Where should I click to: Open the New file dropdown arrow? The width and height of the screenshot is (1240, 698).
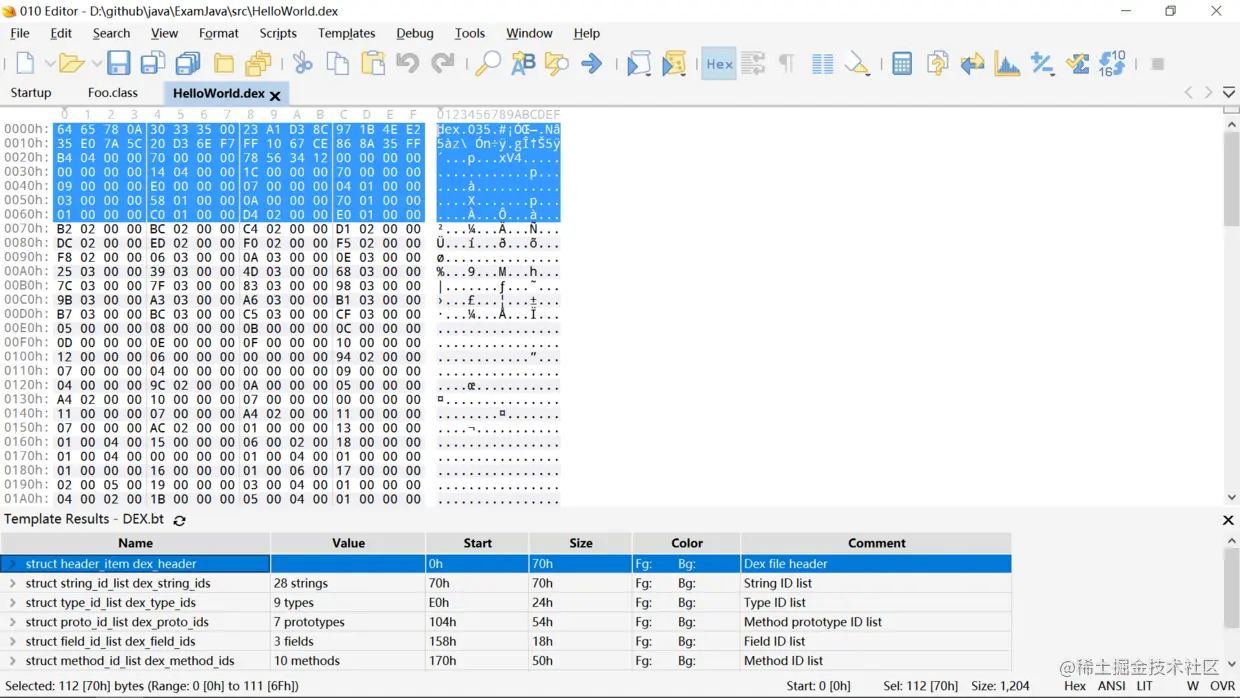50,64
